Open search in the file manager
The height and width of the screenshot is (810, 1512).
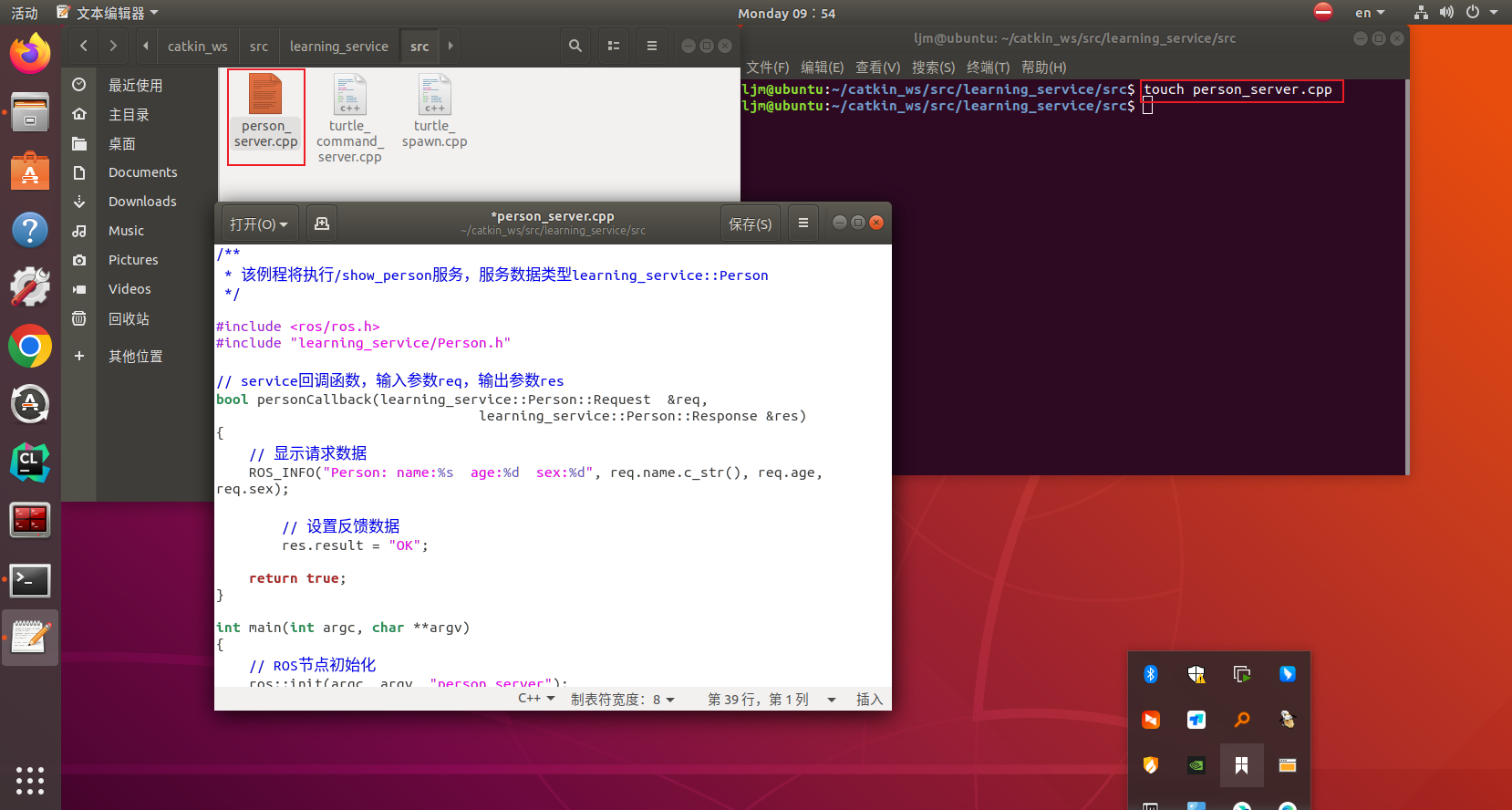575,46
